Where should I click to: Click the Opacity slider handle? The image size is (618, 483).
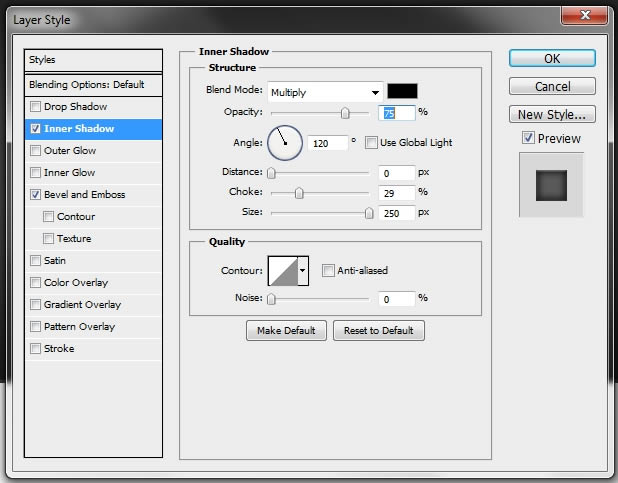(x=345, y=113)
